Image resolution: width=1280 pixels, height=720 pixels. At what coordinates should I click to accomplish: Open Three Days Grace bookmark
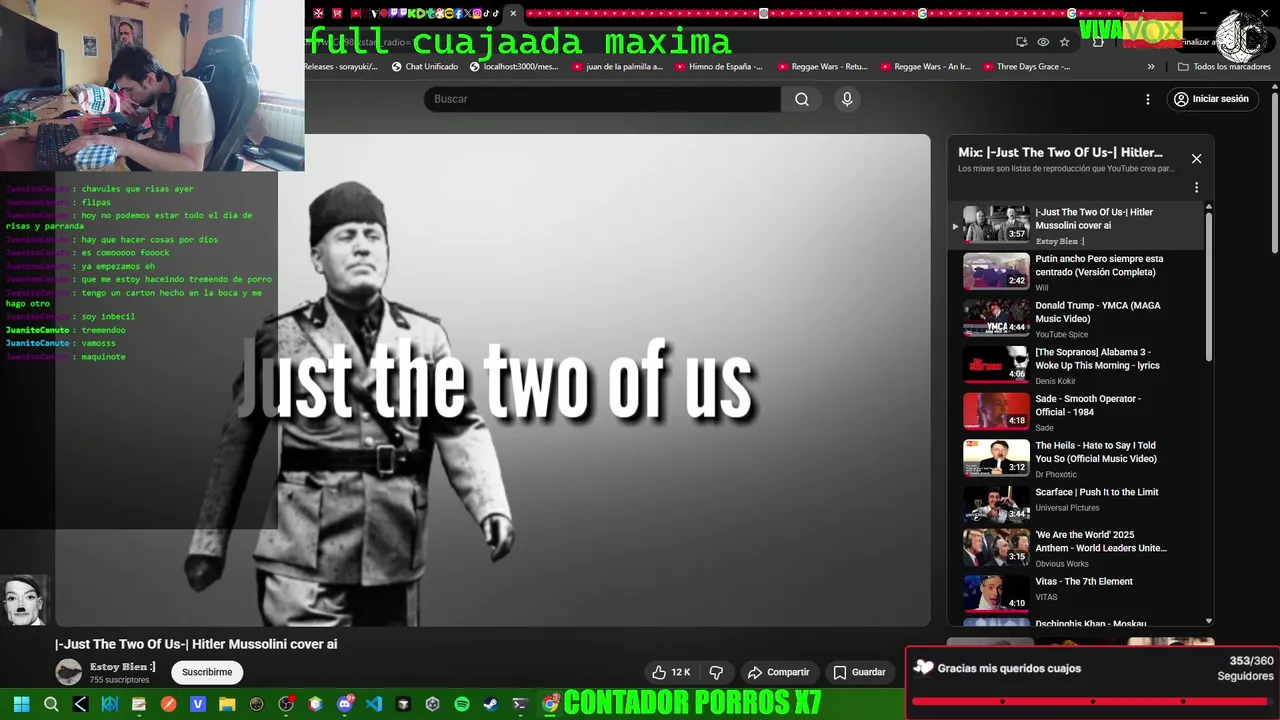point(1027,67)
